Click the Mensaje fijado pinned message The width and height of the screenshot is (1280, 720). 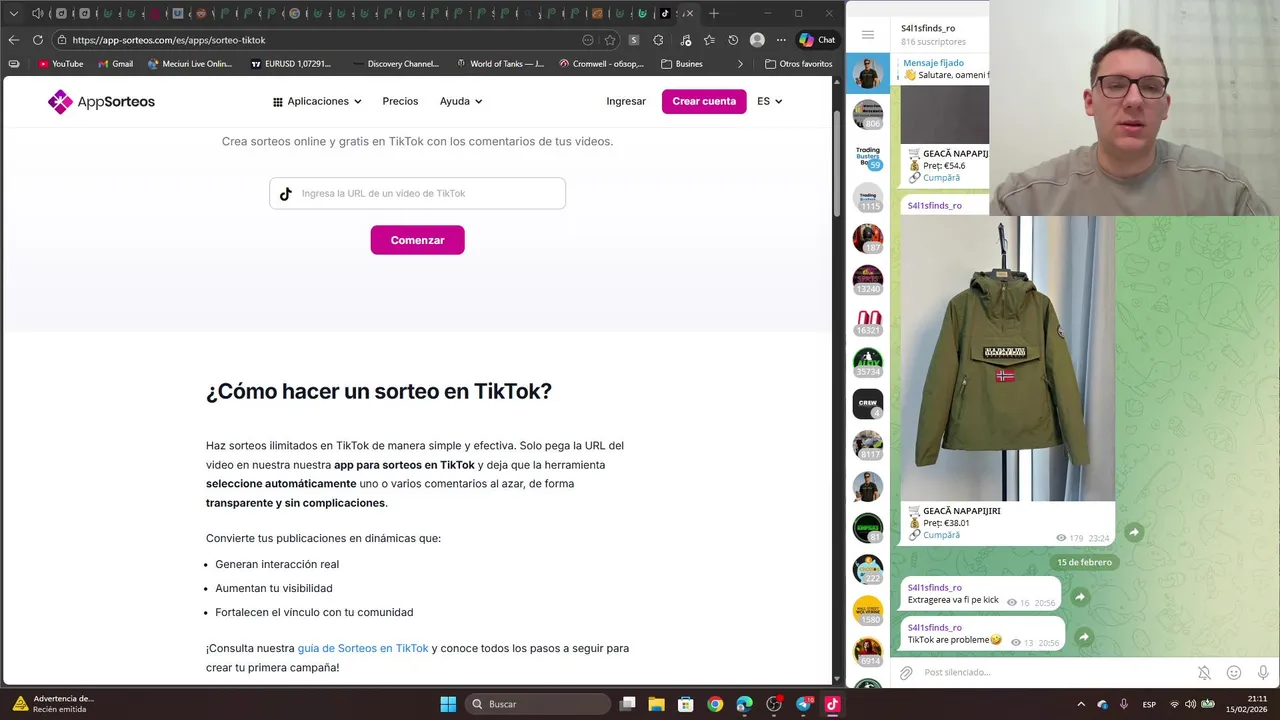click(945, 69)
